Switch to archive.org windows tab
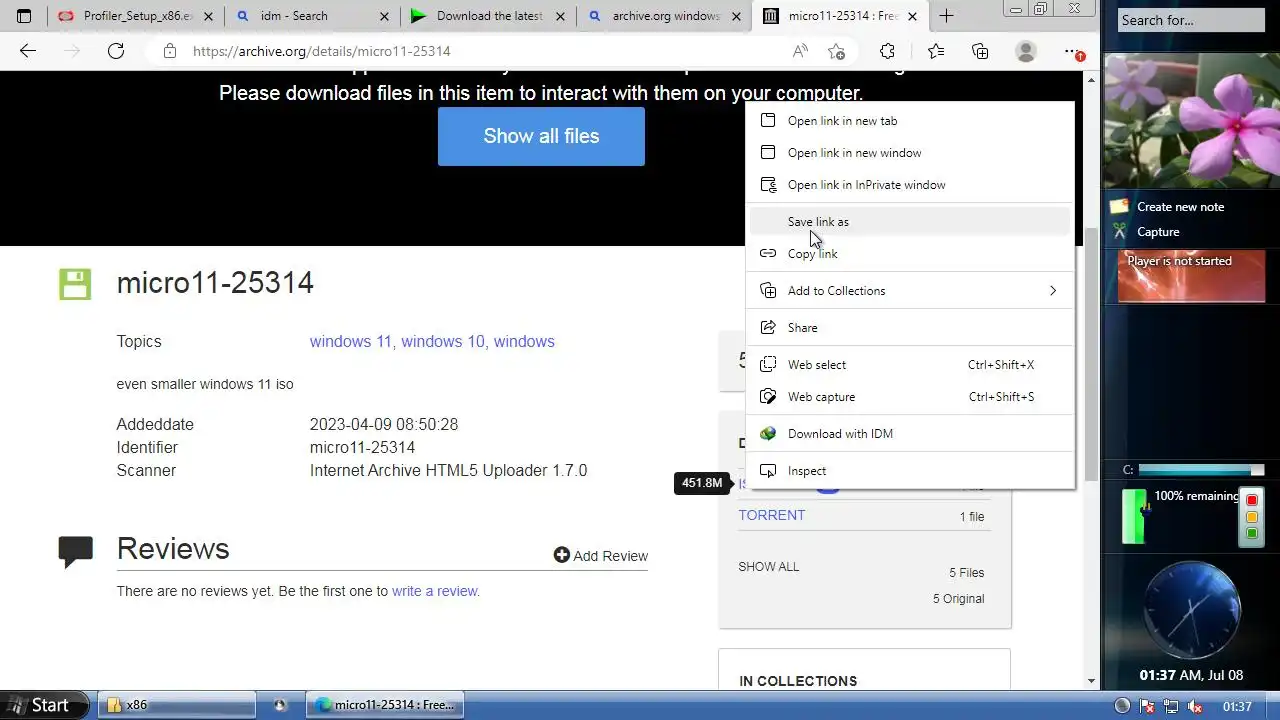Viewport: 1280px width, 720px height. click(664, 16)
